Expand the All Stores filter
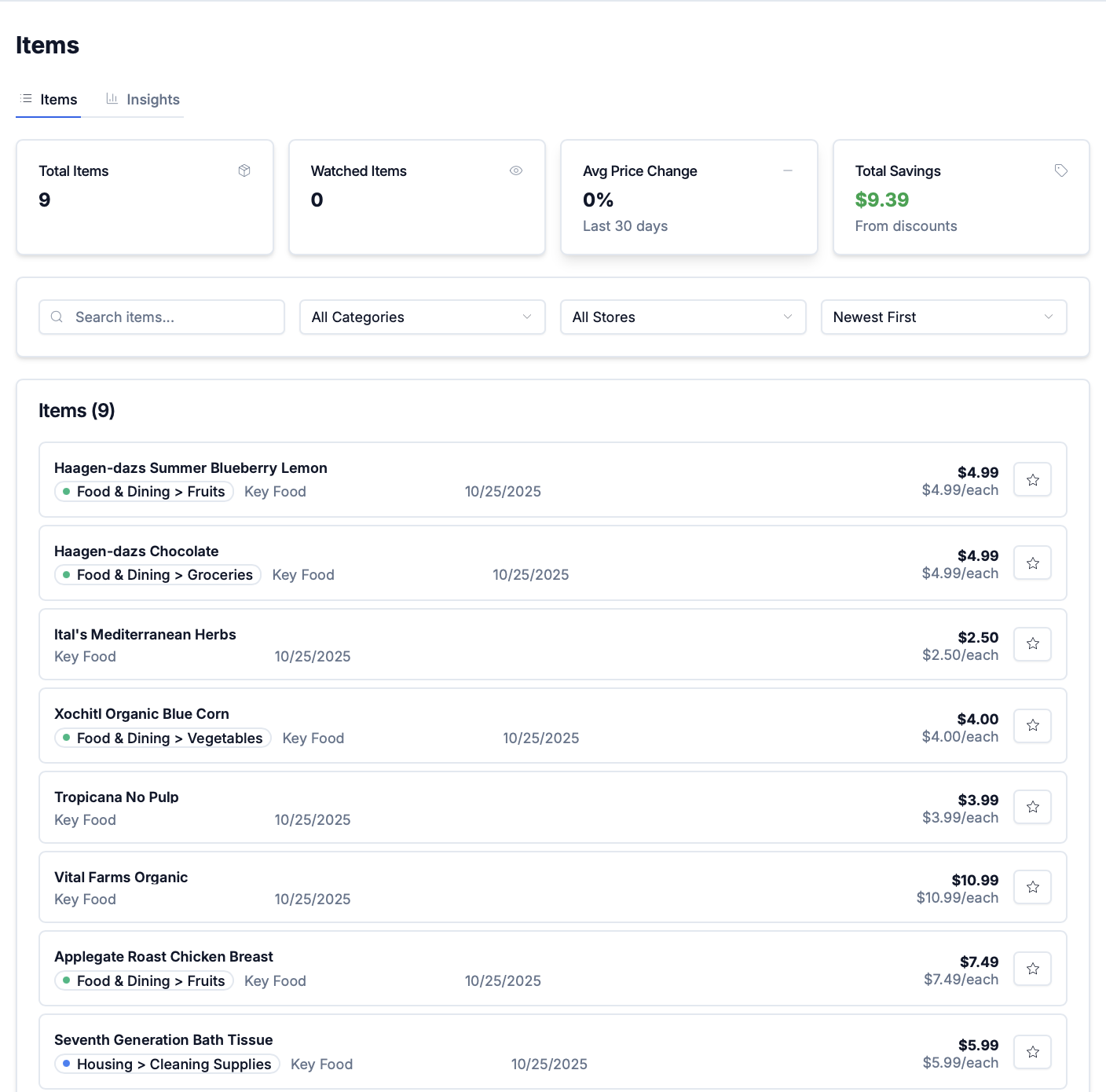The height and width of the screenshot is (1092, 1106). pyautogui.click(x=683, y=317)
